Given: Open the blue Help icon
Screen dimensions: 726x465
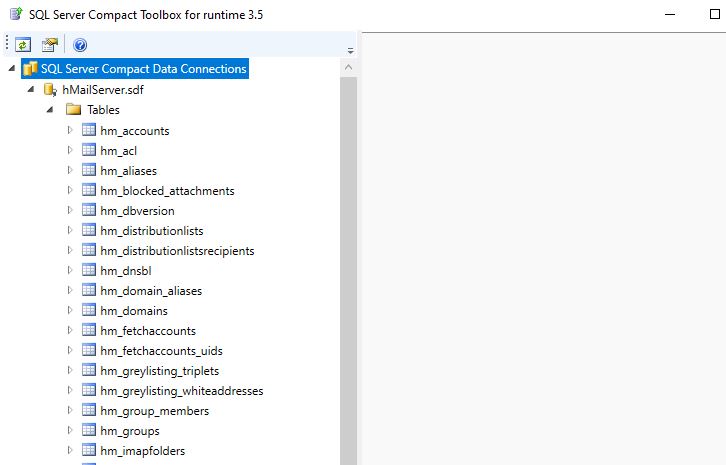Looking at the screenshot, I should click(x=80, y=45).
